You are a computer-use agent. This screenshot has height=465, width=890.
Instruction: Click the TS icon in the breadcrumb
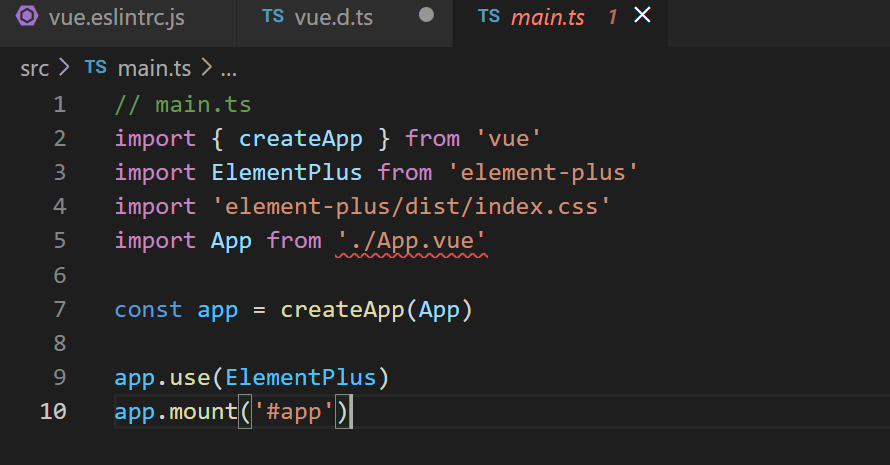pos(95,68)
